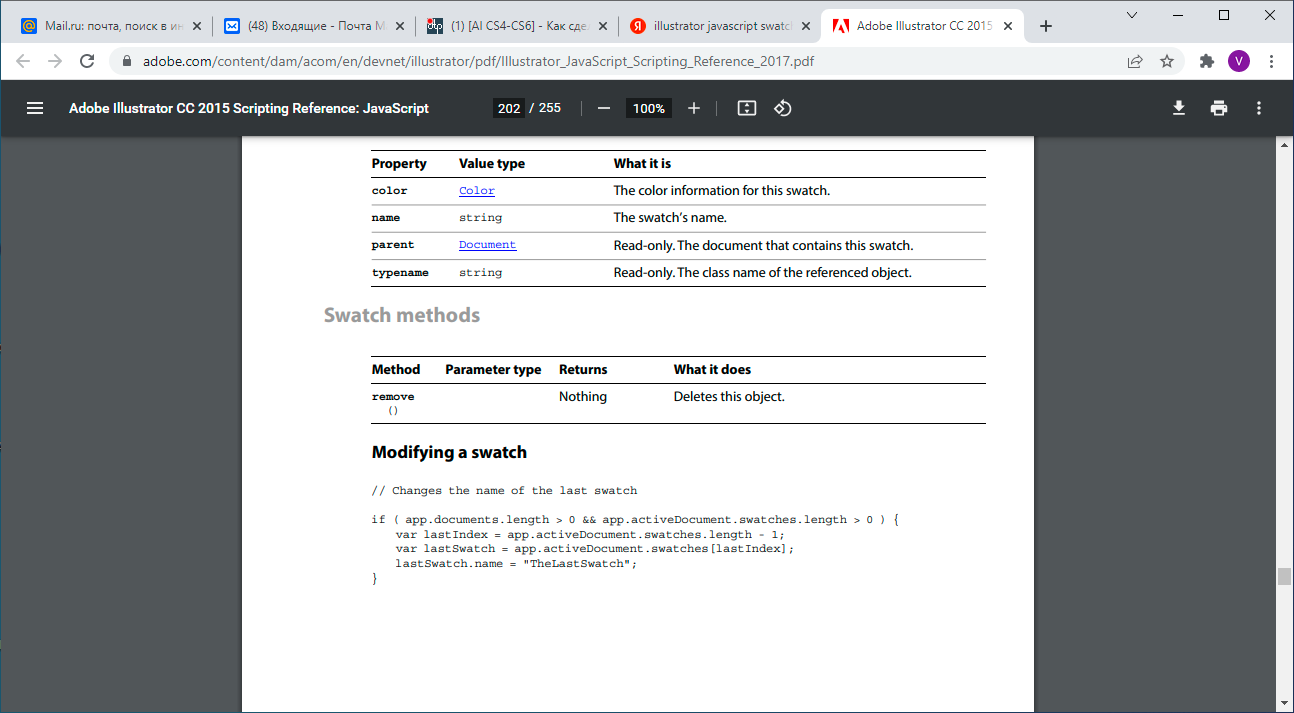The image size is (1294, 713).
Task: Close the Adobe Illustrator CC 2015 tab
Action: point(1006,26)
